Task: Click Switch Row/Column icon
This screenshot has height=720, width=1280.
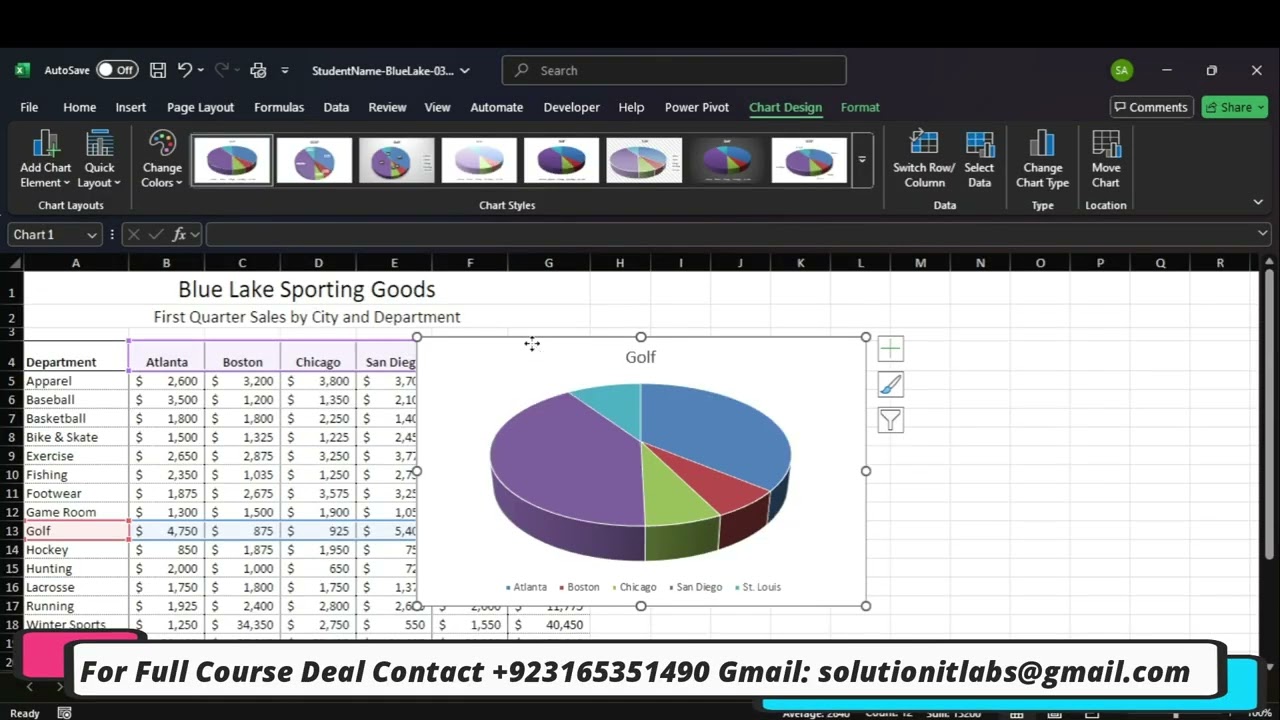Action: click(x=924, y=160)
